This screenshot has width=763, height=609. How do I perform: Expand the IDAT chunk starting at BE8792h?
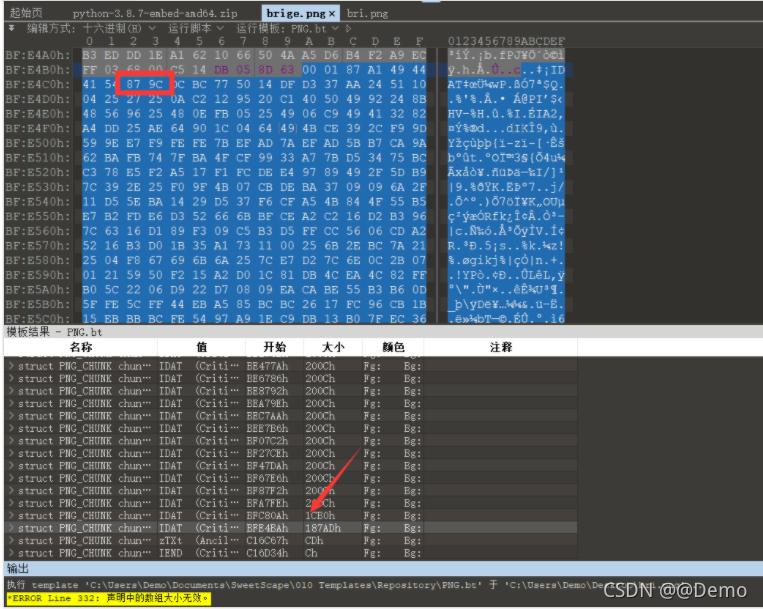point(11,391)
